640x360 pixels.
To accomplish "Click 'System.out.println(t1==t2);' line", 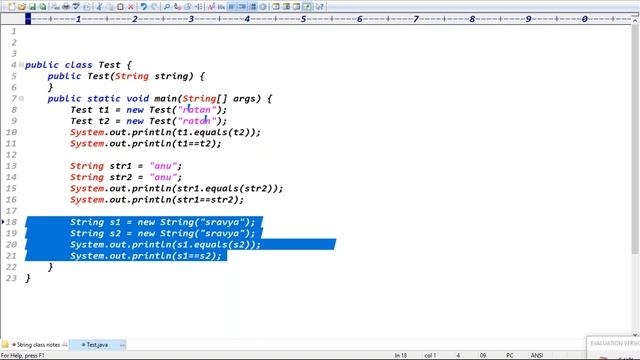I will [x=146, y=144].
